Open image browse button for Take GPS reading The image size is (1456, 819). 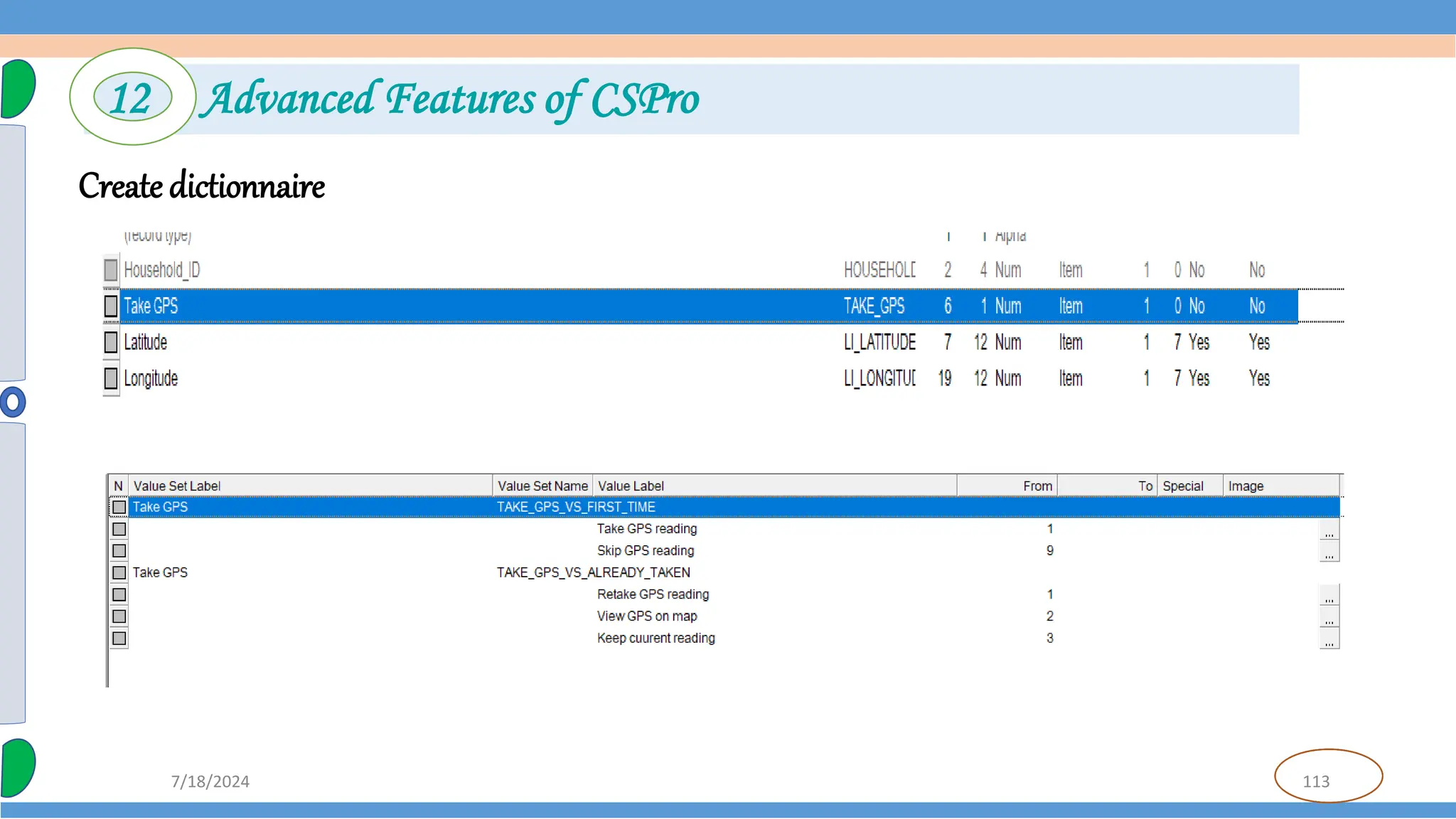[x=1329, y=530]
